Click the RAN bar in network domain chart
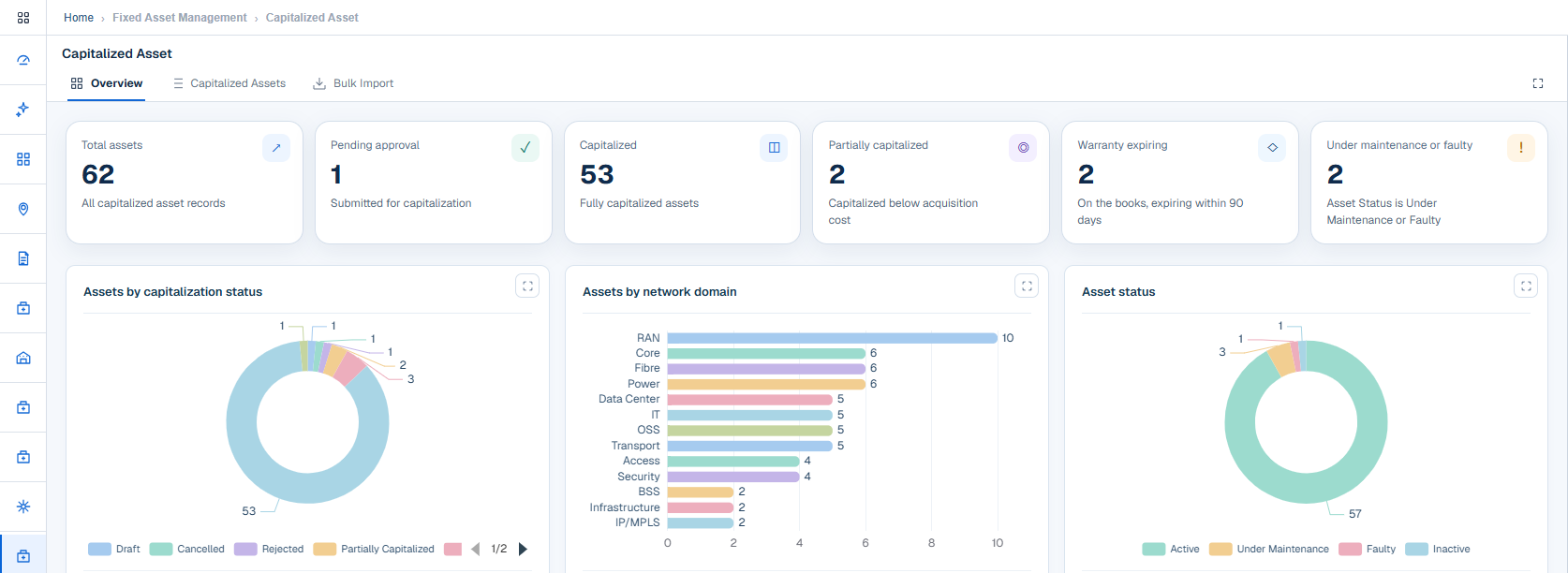 click(x=832, y=338)
